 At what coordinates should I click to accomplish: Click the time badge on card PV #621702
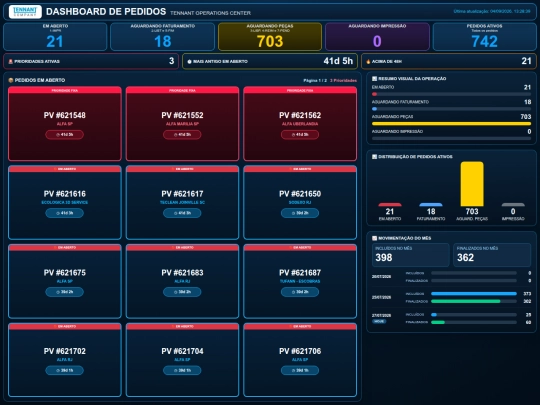point(64,371)
